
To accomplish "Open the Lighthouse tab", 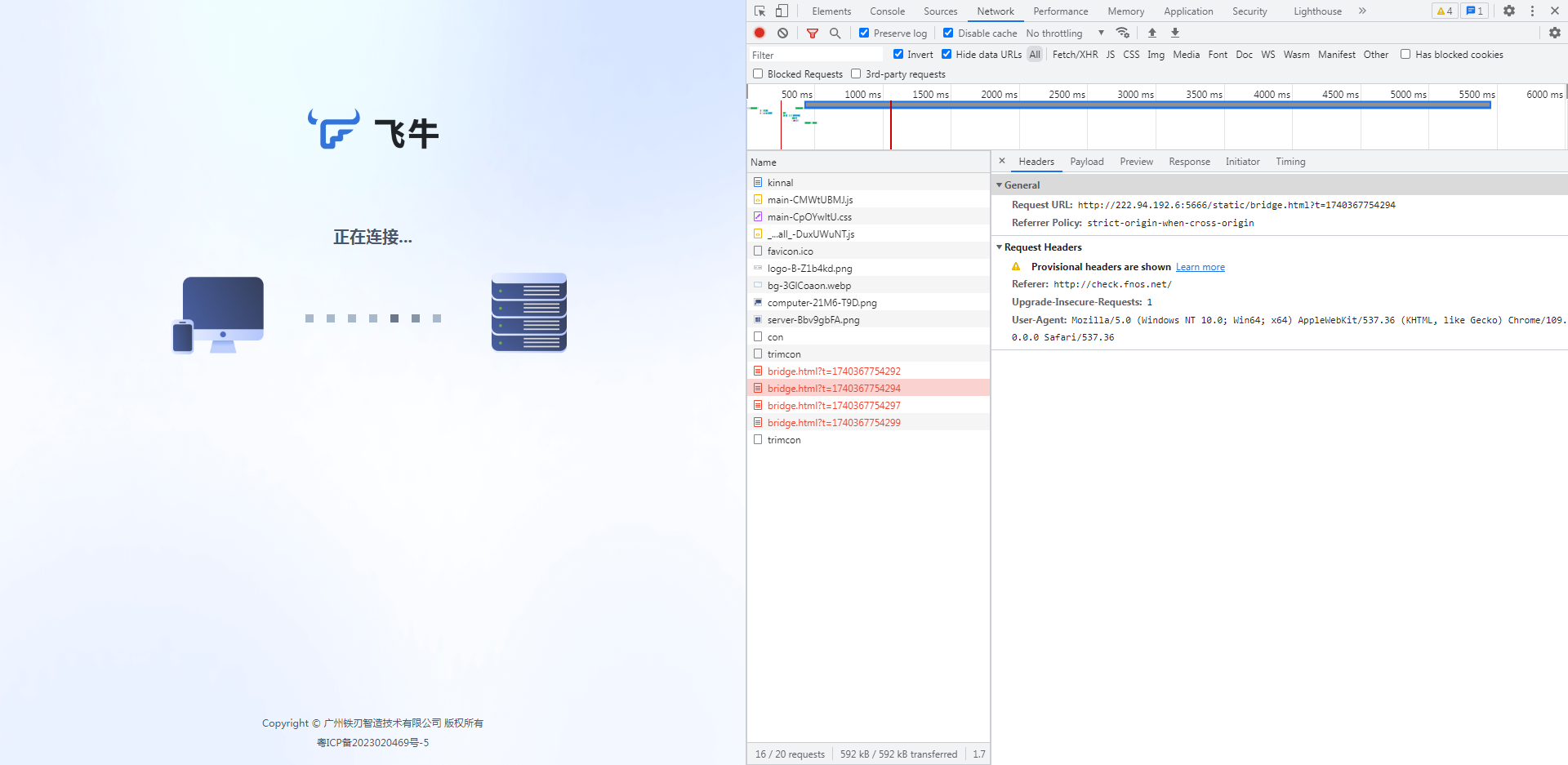I will point(1317,11).
